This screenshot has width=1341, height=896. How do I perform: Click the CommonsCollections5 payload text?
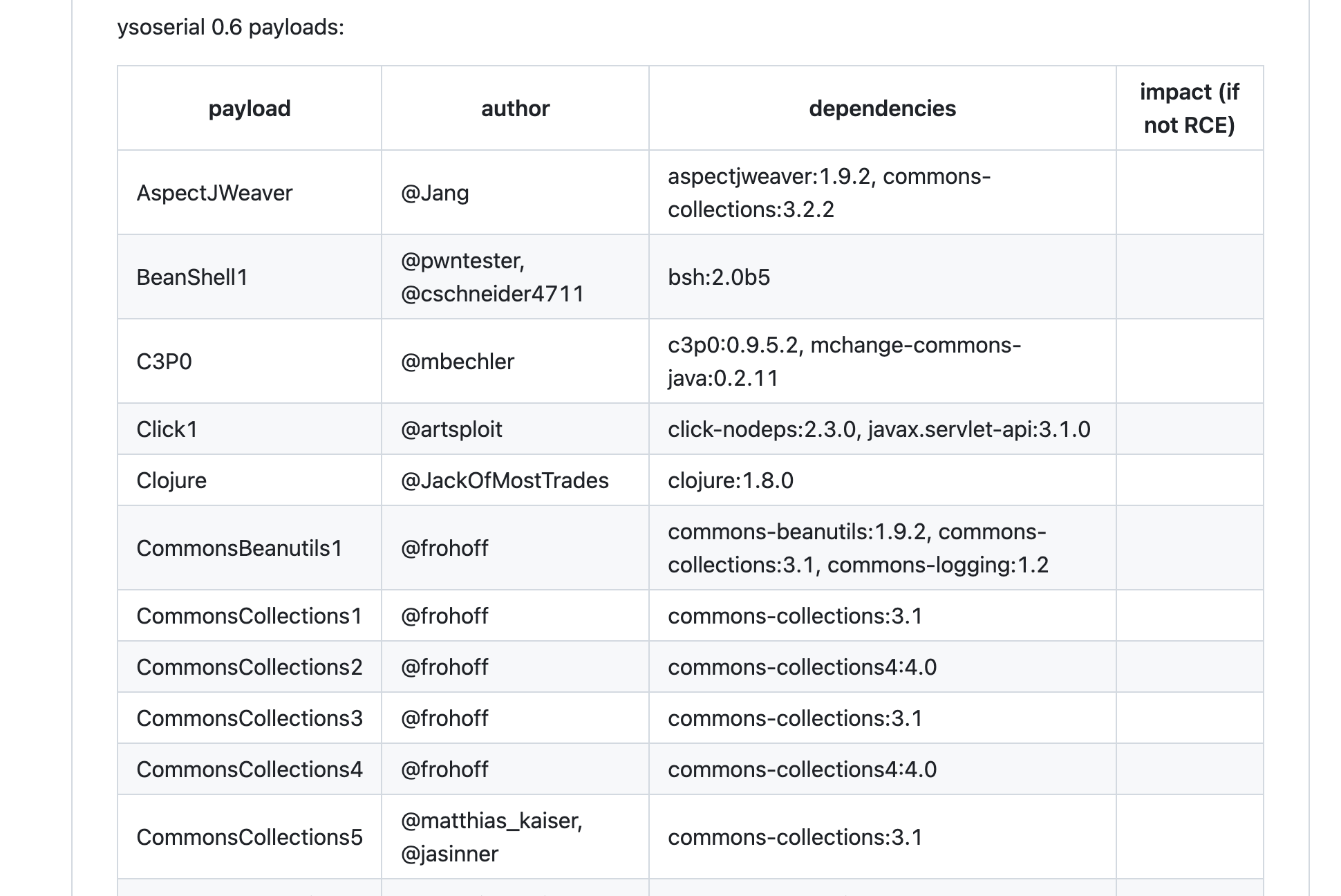click(249, 837)
